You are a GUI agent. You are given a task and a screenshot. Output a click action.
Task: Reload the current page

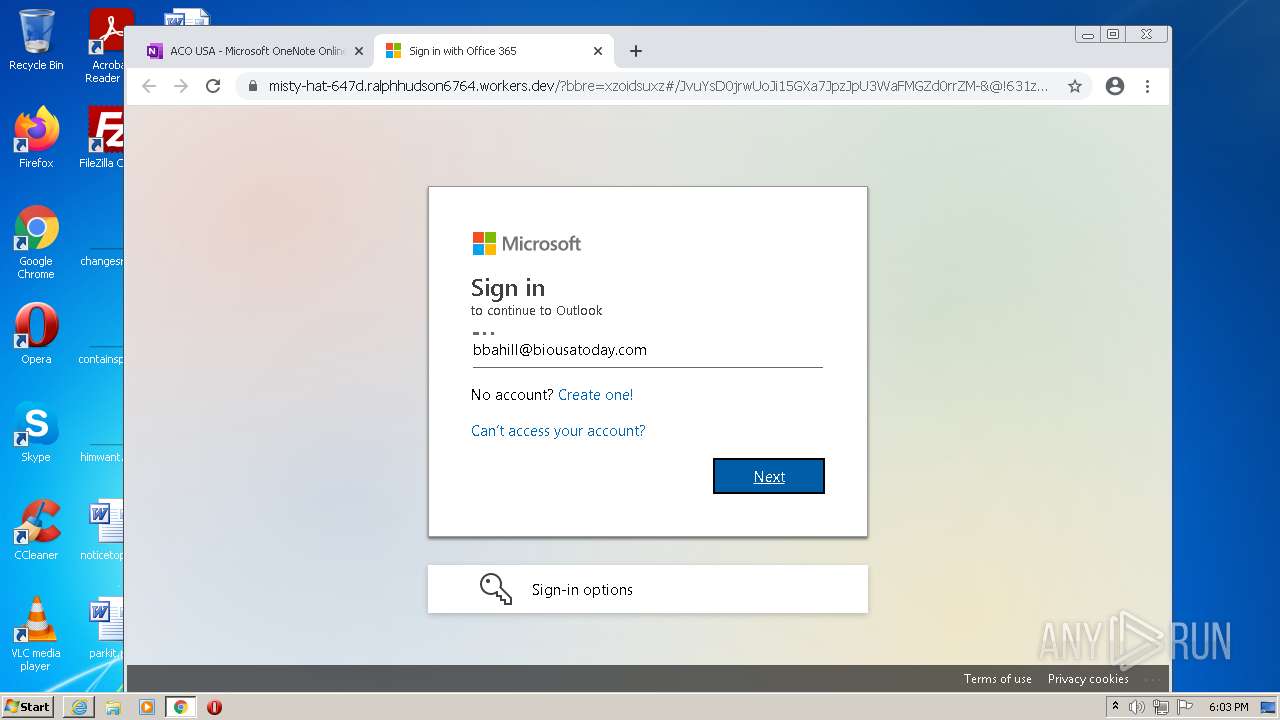[x=213, y=86]
